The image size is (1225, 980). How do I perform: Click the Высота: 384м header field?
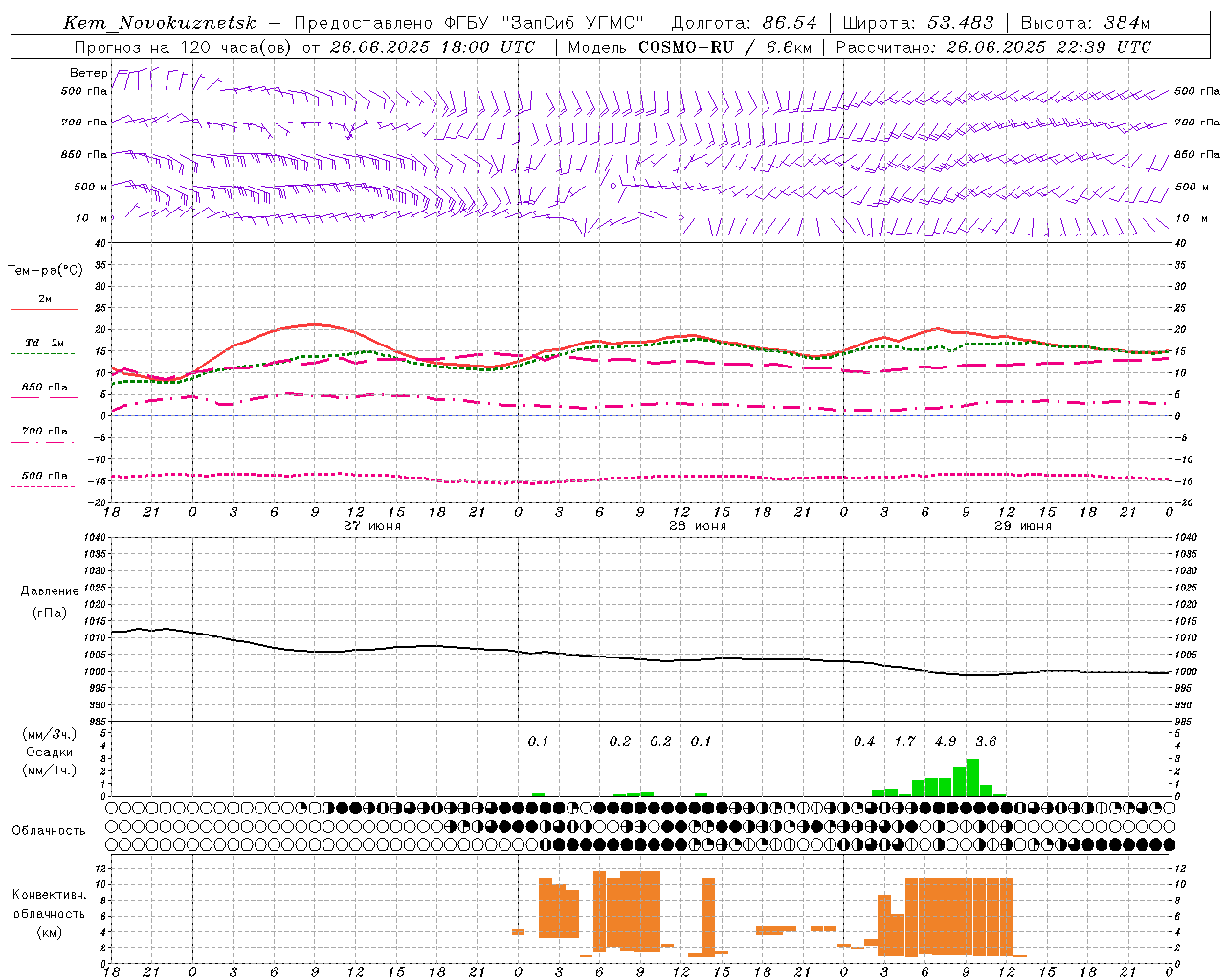[1085, 23]
